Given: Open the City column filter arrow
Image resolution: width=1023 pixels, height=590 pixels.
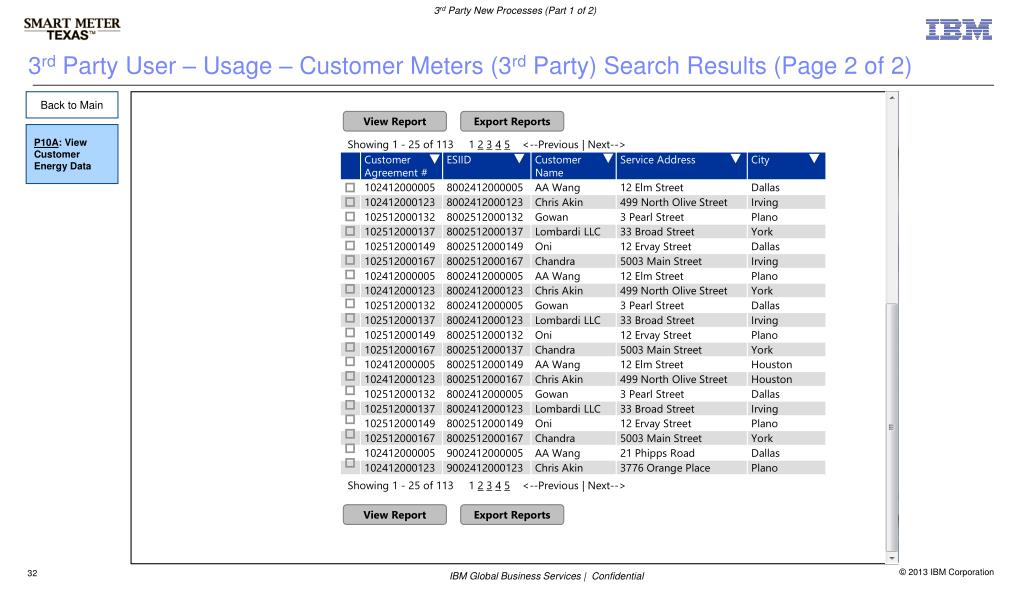Looking at the screenshot, I should [x=814, y=159].
